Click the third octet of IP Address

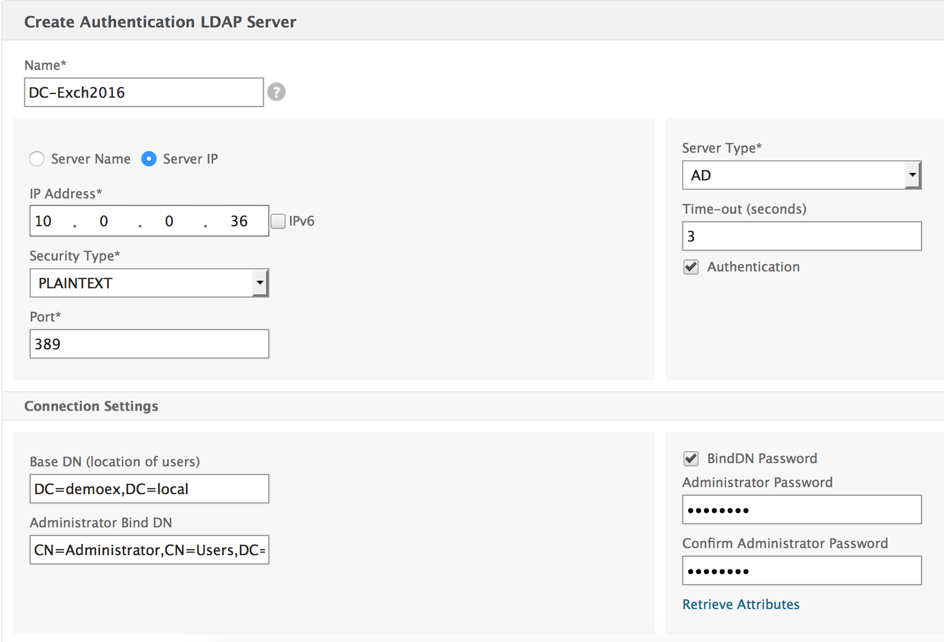pos(169,221)
